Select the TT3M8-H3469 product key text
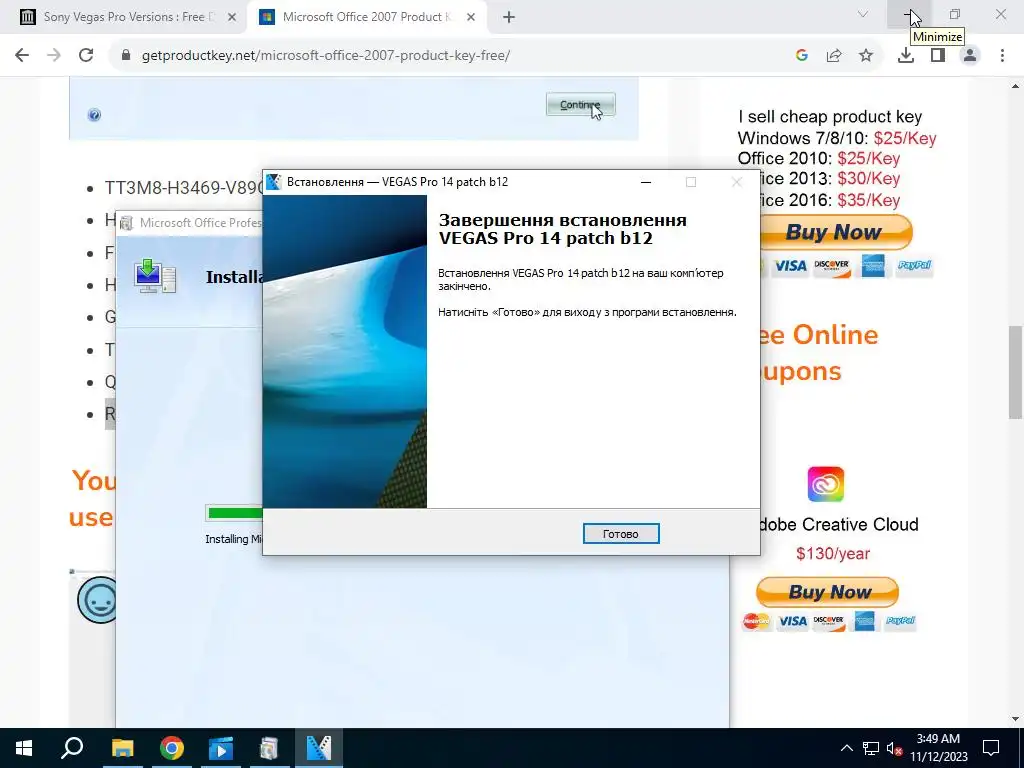 pos(184,188)
